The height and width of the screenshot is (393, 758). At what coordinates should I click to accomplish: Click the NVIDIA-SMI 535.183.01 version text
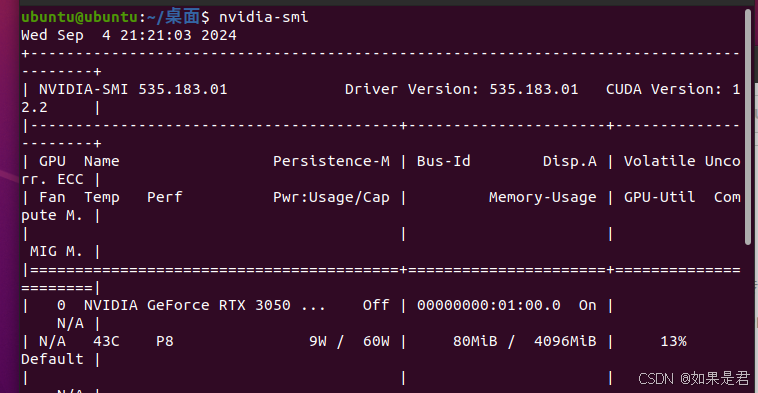coord(133,89)
